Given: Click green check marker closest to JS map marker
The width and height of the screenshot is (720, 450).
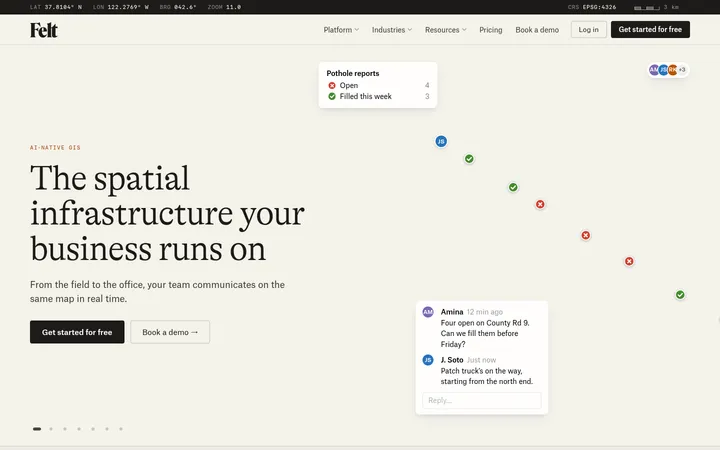Looking at the screenshot, I should coord(469,159).
